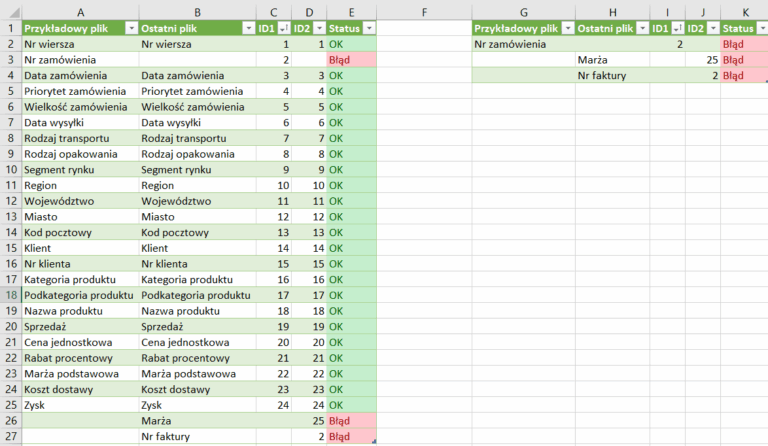Expand the ID2 filter arrow in column D

[318, 29]
